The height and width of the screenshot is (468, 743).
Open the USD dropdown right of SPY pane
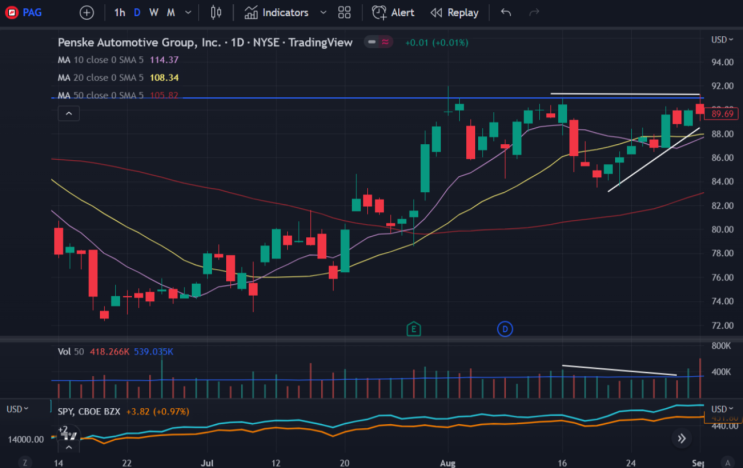click(x=722, y=409)
